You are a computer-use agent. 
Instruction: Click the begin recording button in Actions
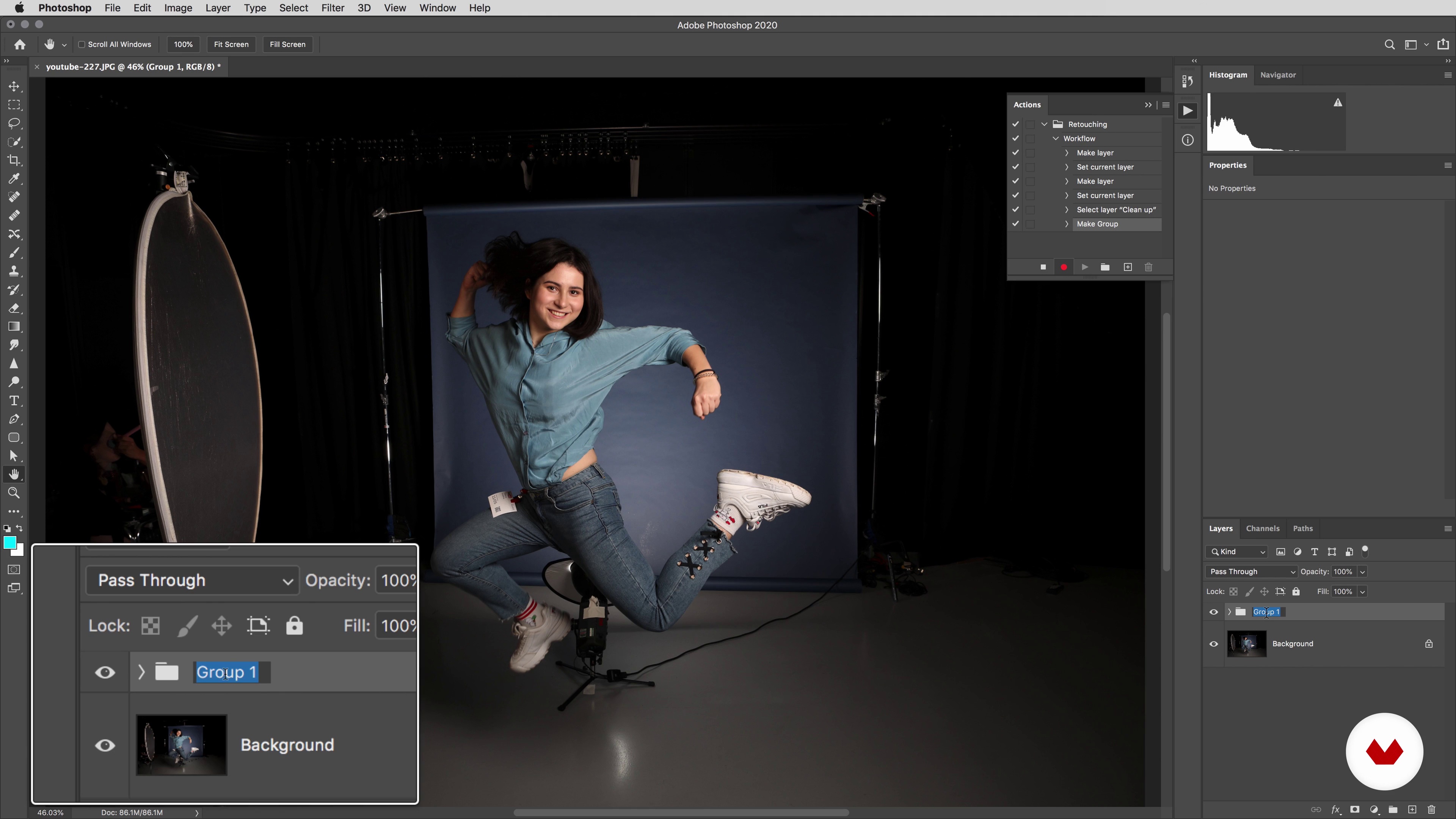pyautogui.click(x=1064, y=267)
